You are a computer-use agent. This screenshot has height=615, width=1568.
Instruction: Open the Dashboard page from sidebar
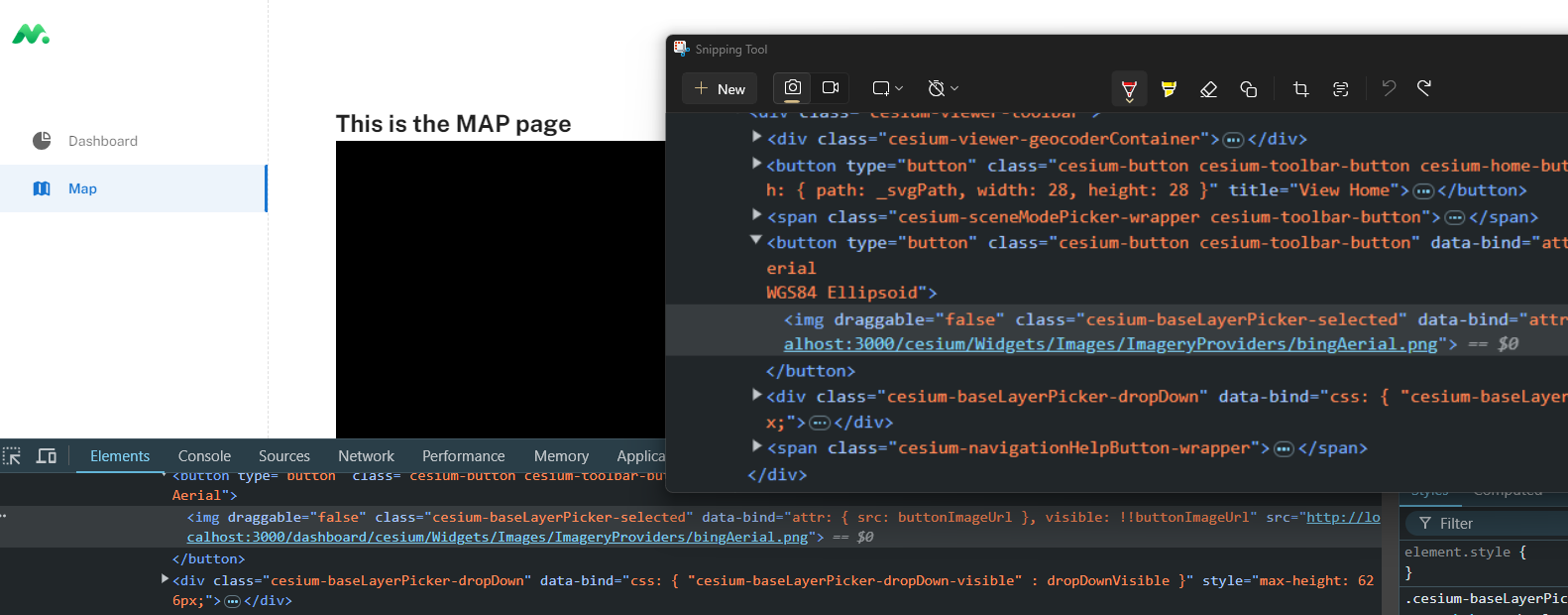[x=133, y=141]
